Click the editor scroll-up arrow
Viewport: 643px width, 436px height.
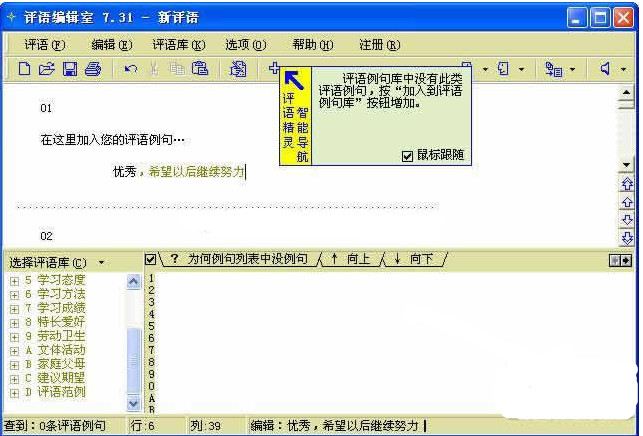click(626, 93)
